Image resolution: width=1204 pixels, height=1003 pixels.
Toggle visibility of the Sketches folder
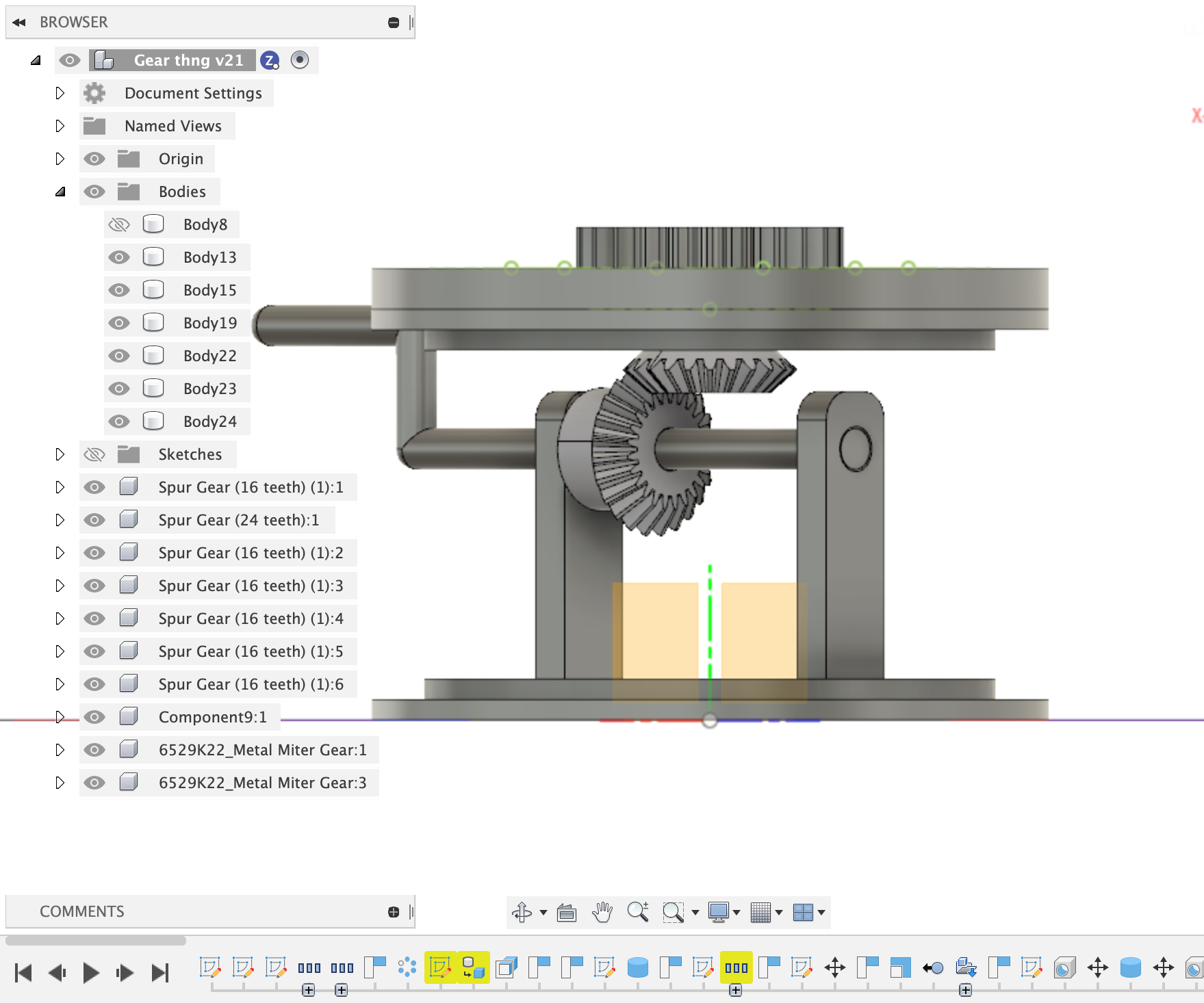(94, 454)
